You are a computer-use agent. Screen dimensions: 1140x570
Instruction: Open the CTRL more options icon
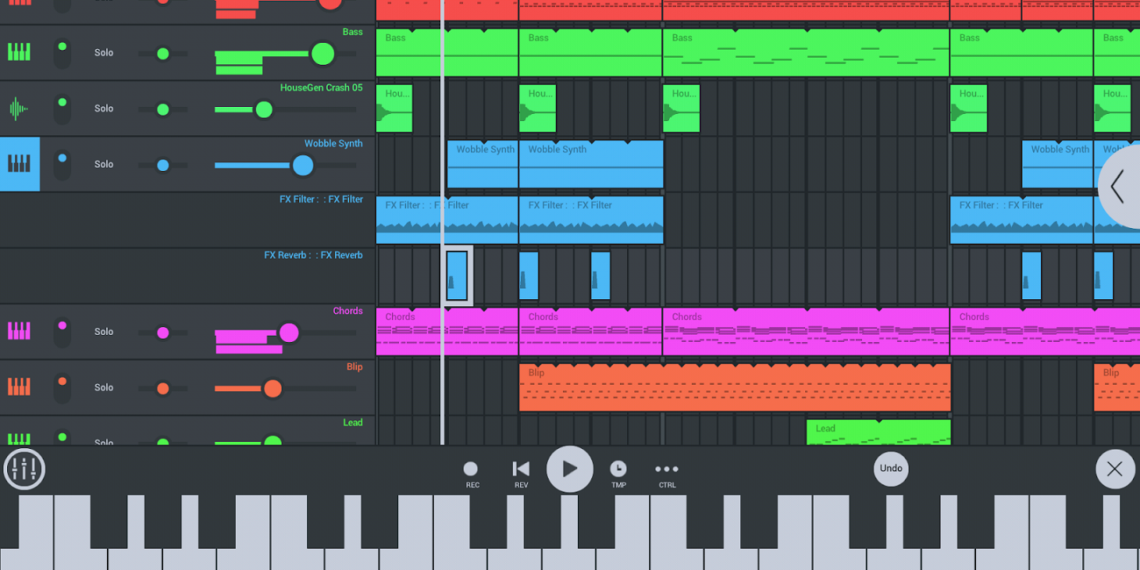pos(667,469)
